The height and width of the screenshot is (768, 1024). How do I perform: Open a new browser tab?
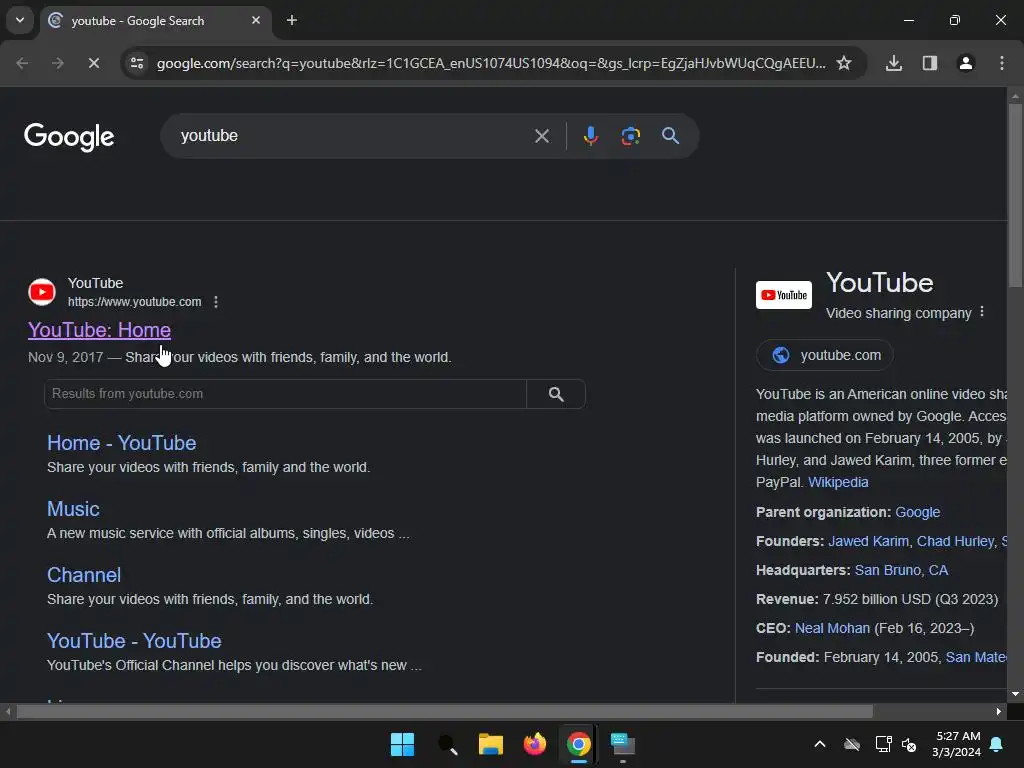(292, 20)
